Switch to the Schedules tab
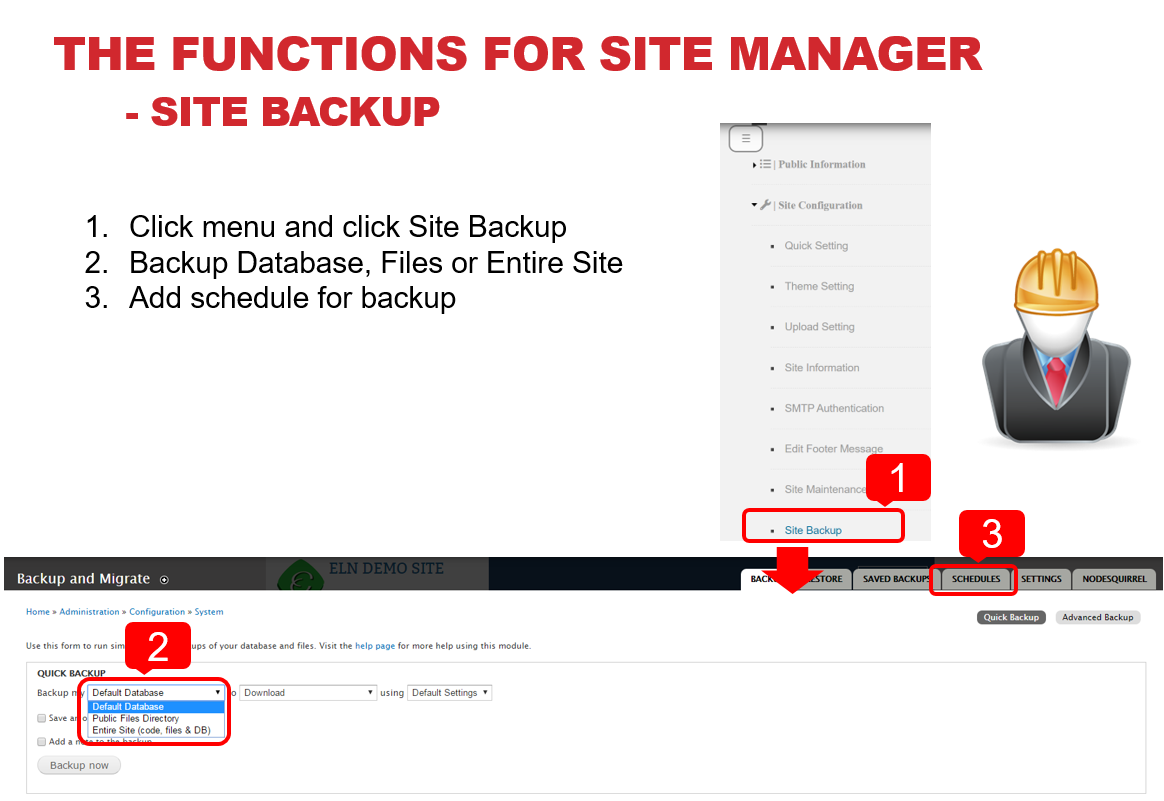The width and height of the screenshot is (1164, 801). click(975, 579)
